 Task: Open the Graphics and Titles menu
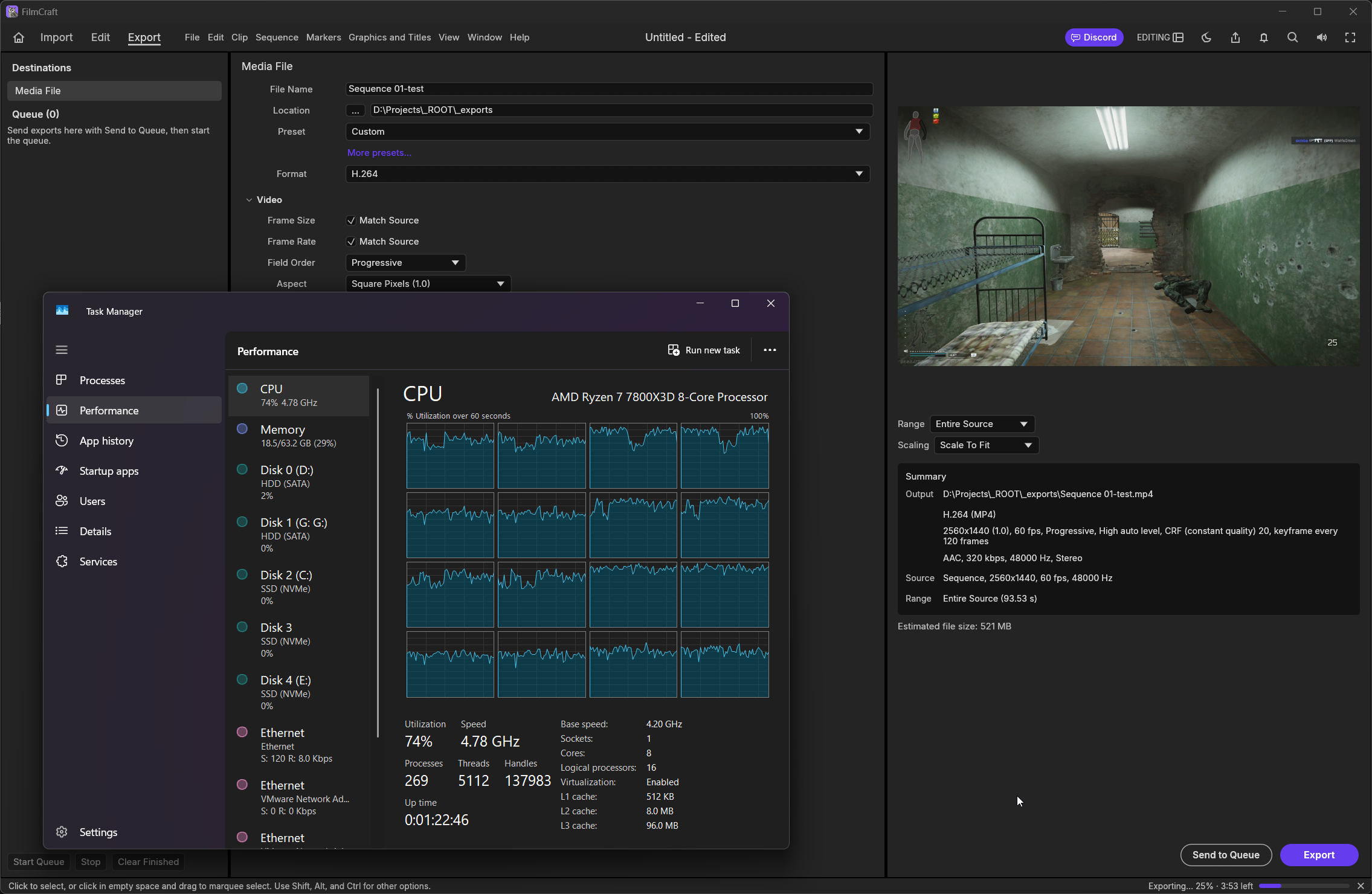(x=390, y=37)
